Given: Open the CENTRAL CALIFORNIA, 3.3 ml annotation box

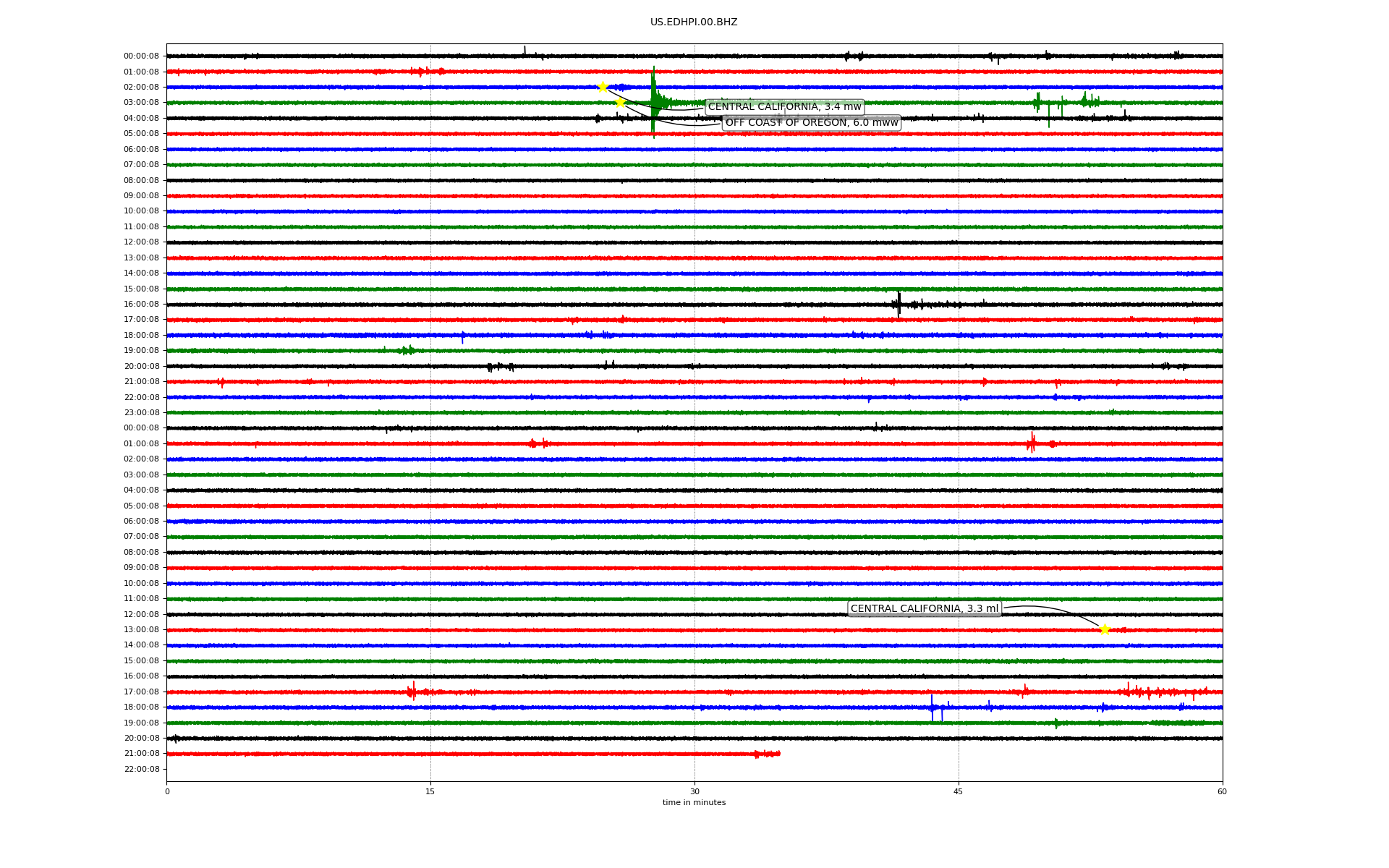Looking at the screenshot, I should coord(924,609).
